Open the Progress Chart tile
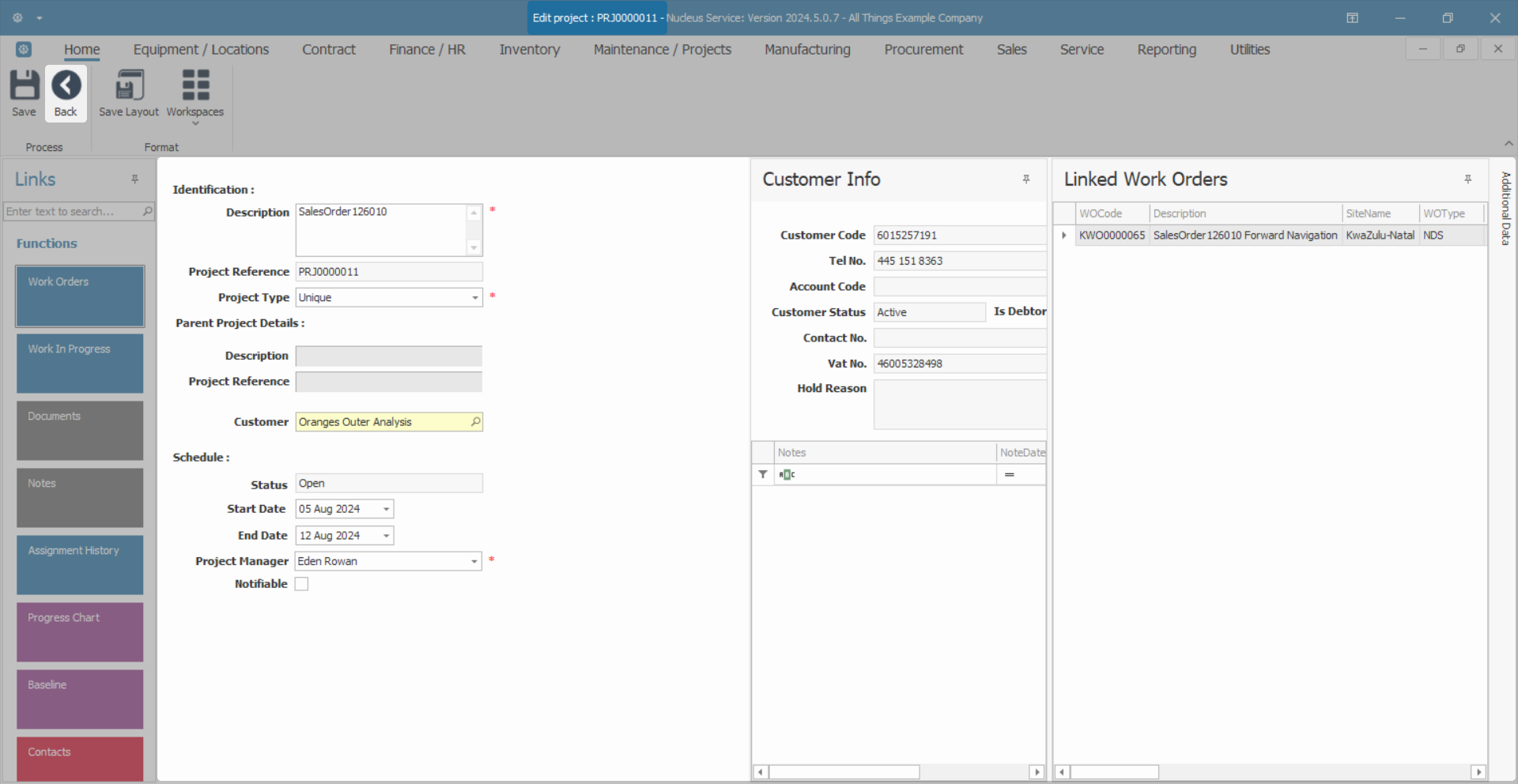This screenshot has width=1518, height=784. coord(80,632)
